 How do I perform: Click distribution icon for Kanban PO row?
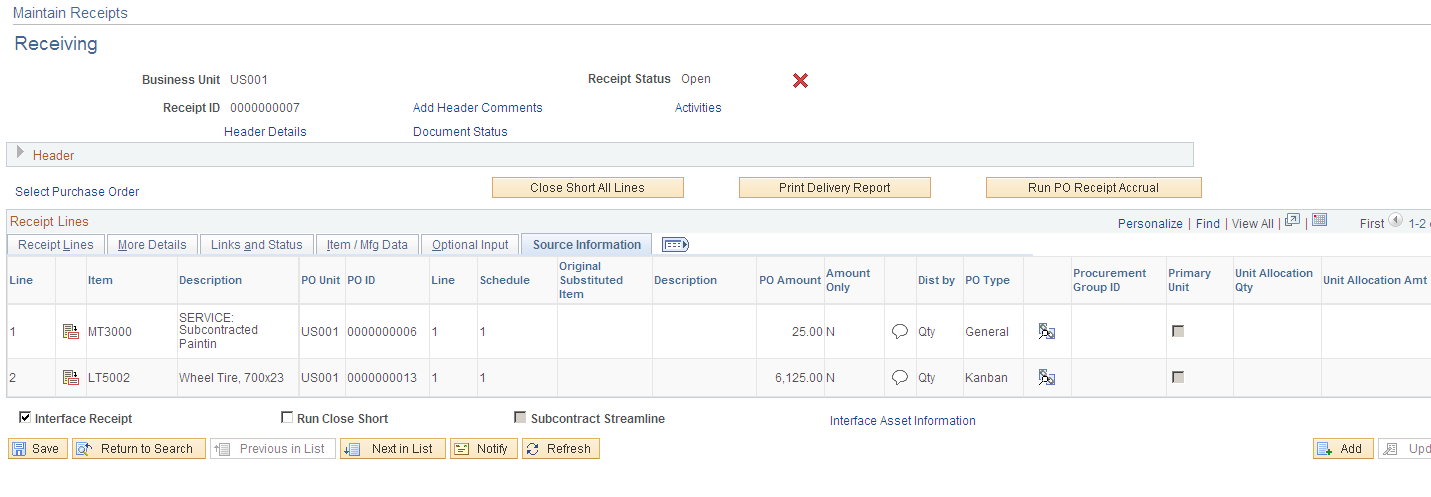(x=1047, y=378)
